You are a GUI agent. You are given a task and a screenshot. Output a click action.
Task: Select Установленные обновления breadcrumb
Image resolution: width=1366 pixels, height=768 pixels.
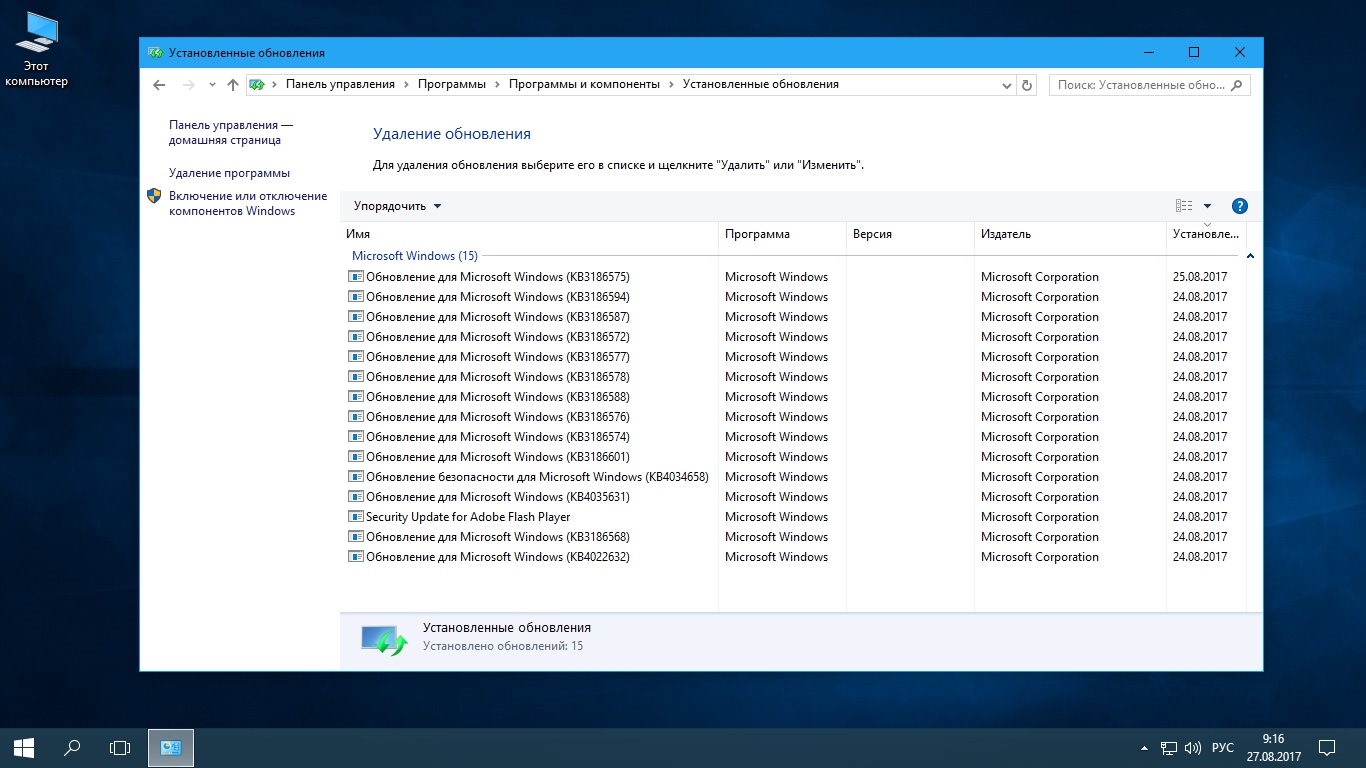(x=761, y=84)
